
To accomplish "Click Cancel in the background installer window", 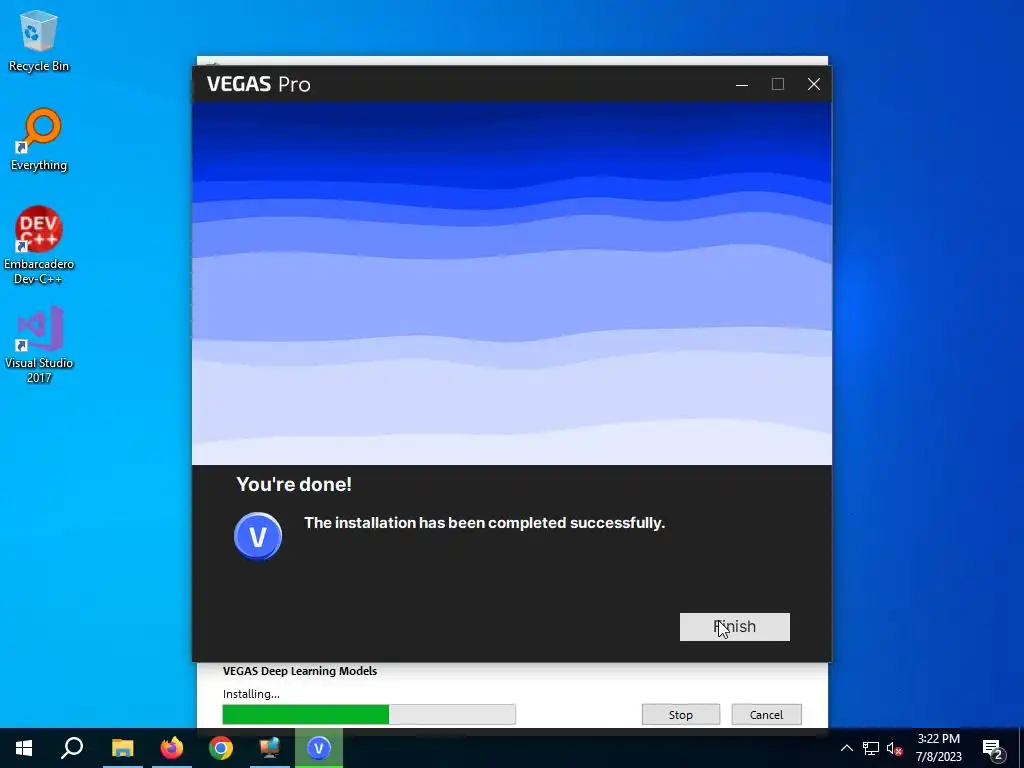I will pyautogui.click(x=766, y=714).
